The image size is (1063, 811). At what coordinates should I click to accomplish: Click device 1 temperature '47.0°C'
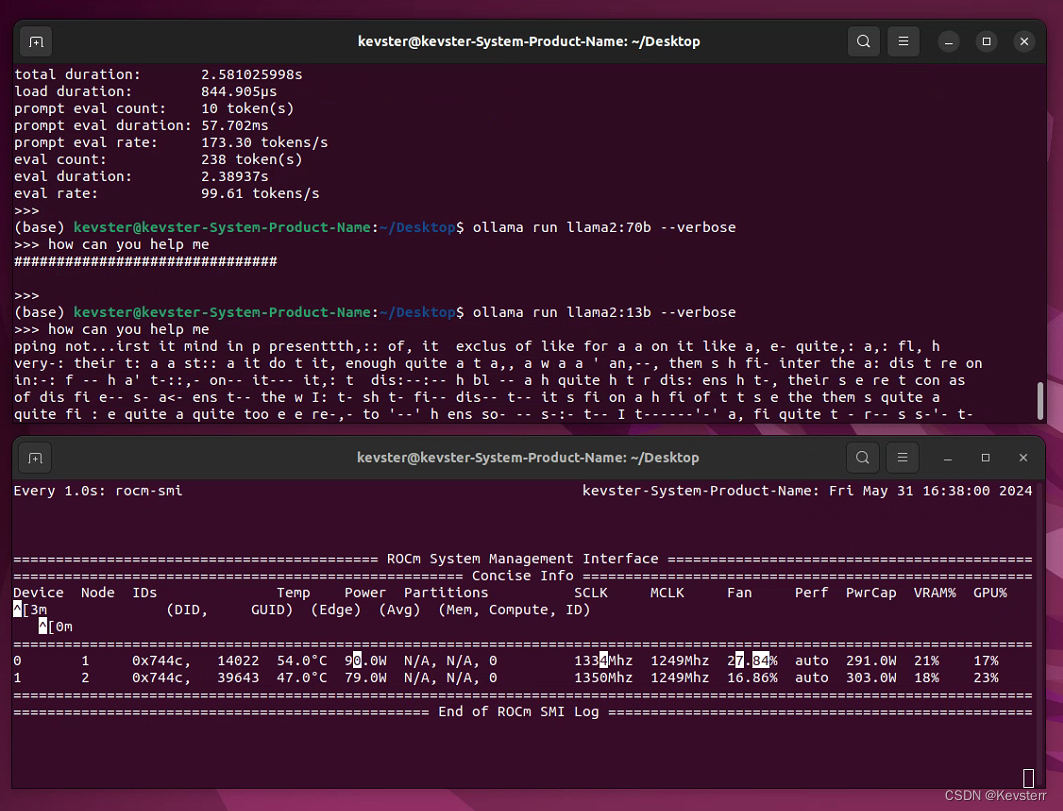click(x=302, y=677)
